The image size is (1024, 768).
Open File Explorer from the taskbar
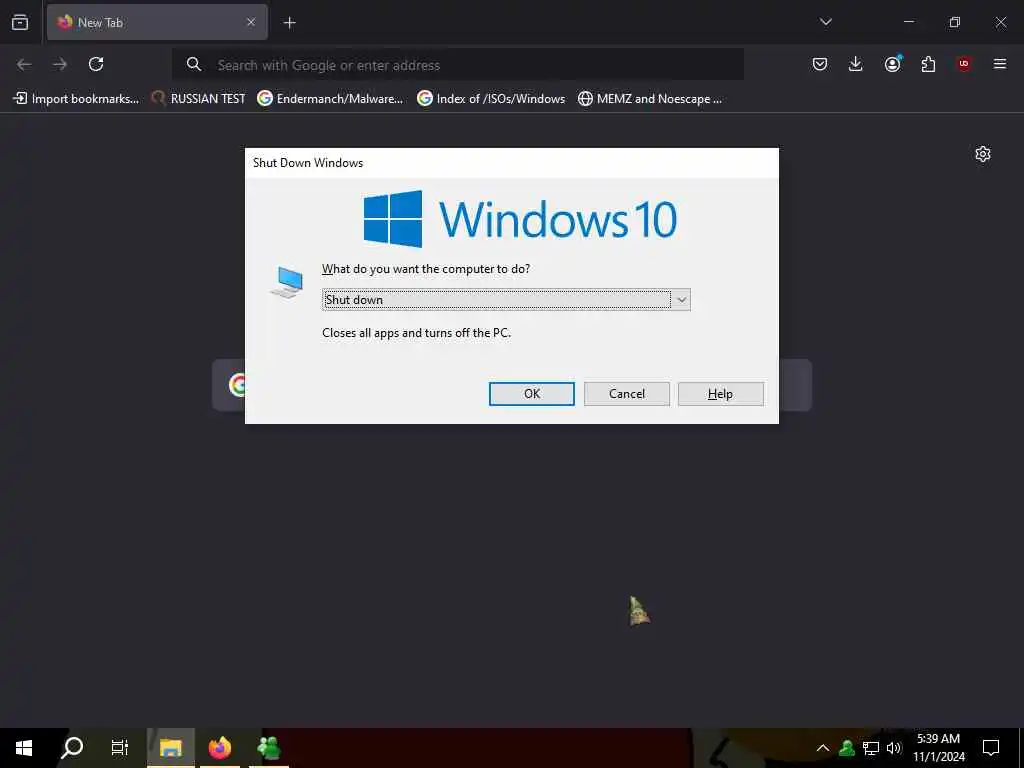(170, 748)
